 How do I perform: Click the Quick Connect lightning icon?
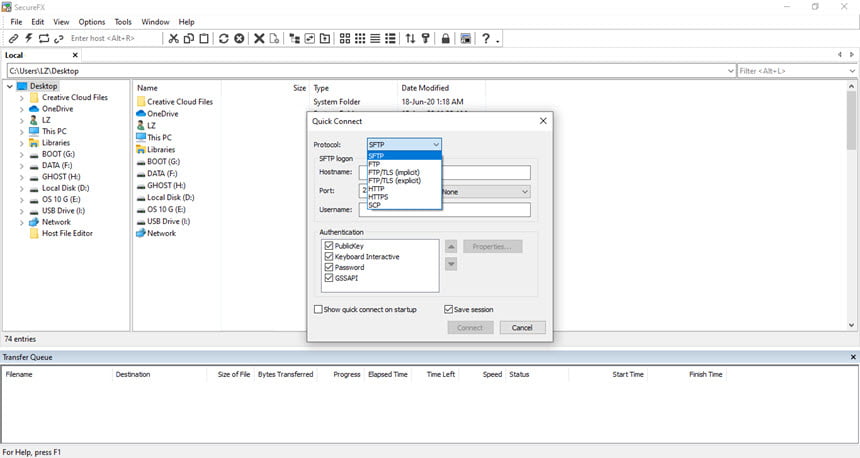coord(29,38)
